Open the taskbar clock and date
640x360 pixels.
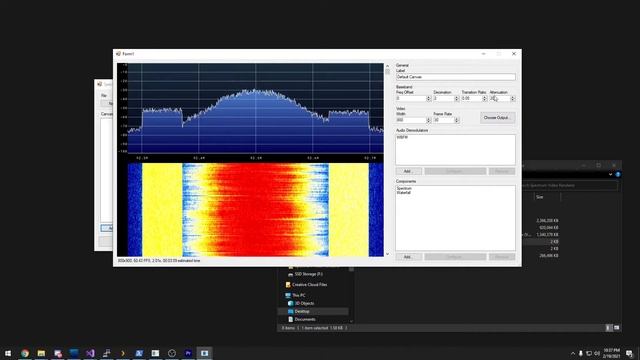pyautogui.click(x=611, y=353)
